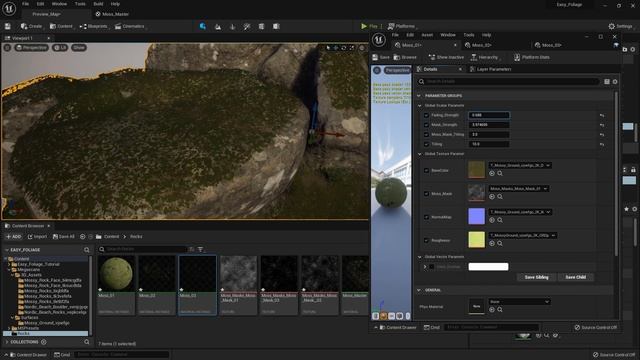Click the white vector color swatch
The image size is (640, 360).
click(489, 267)
